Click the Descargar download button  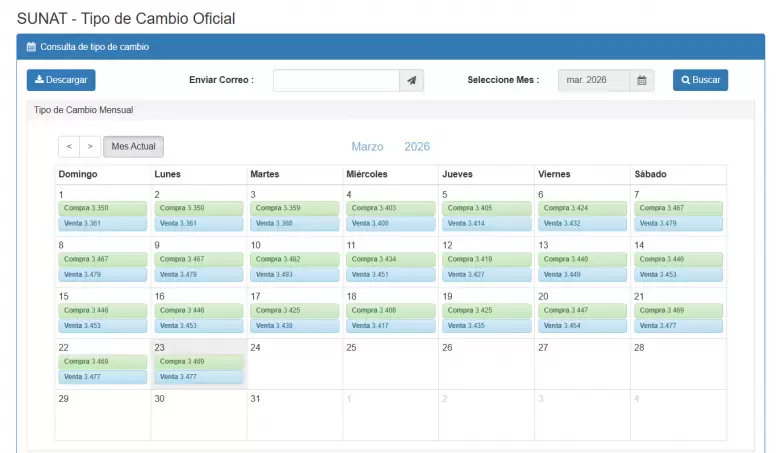point(61,80)
